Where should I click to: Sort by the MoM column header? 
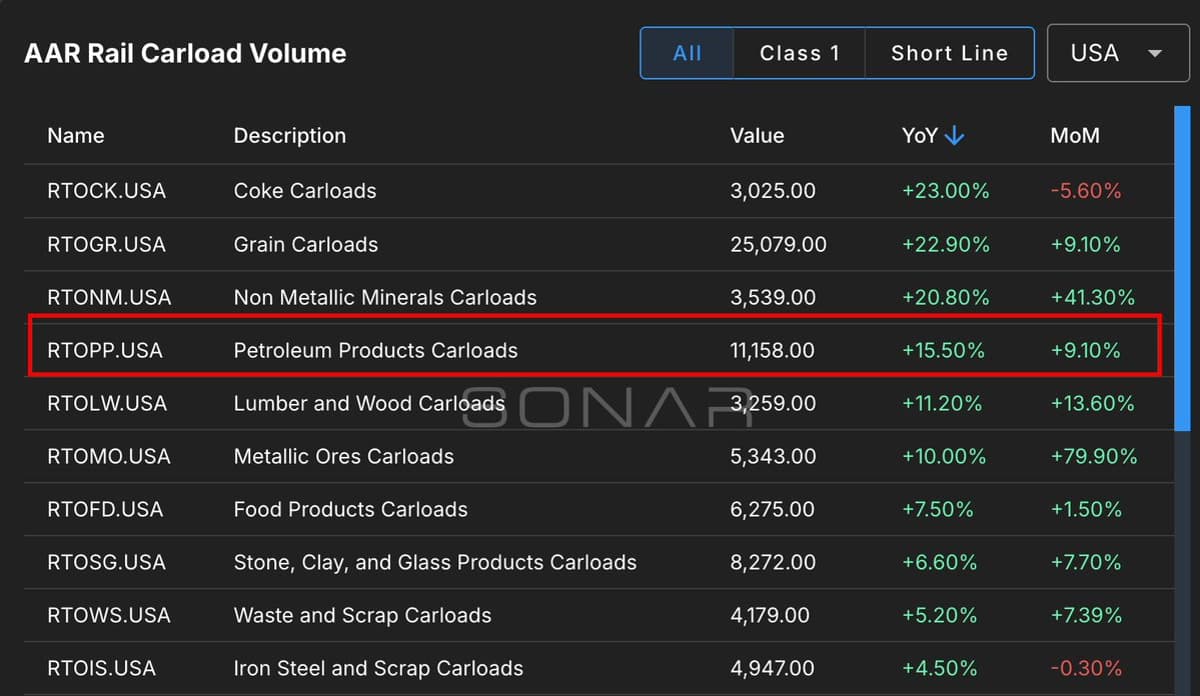click(x=1075, y=136)
